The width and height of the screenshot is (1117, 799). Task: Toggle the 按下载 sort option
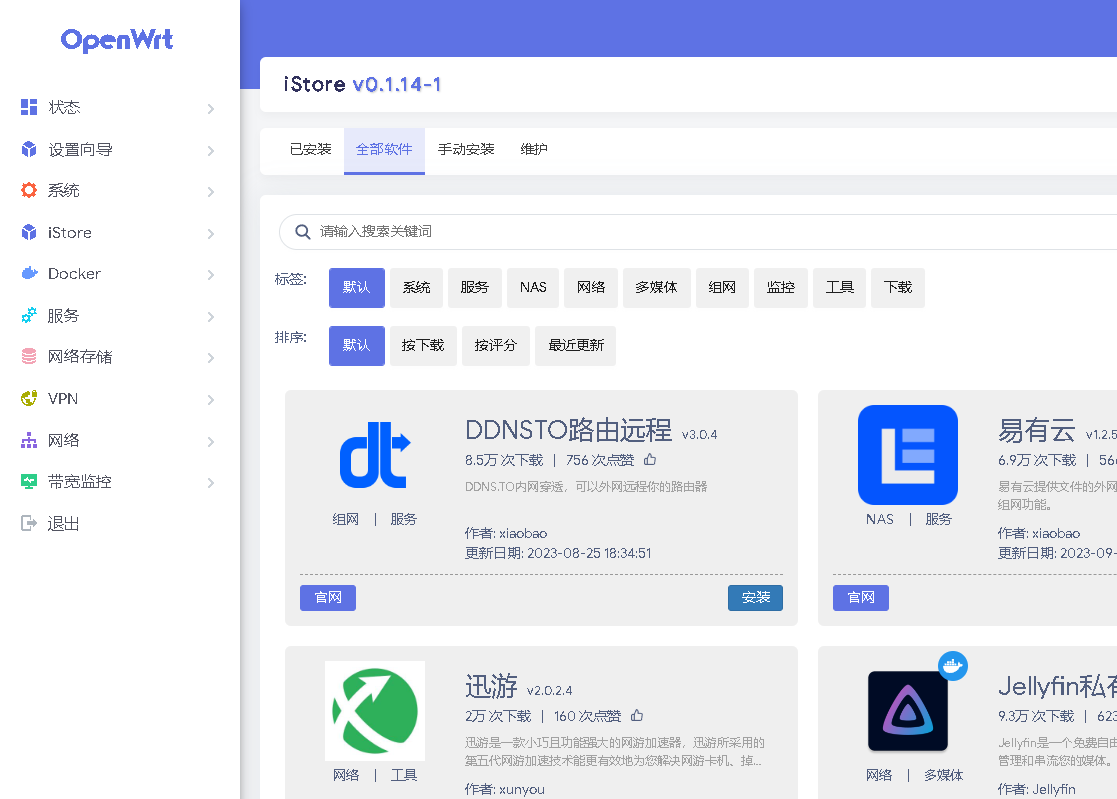[422, 345]
